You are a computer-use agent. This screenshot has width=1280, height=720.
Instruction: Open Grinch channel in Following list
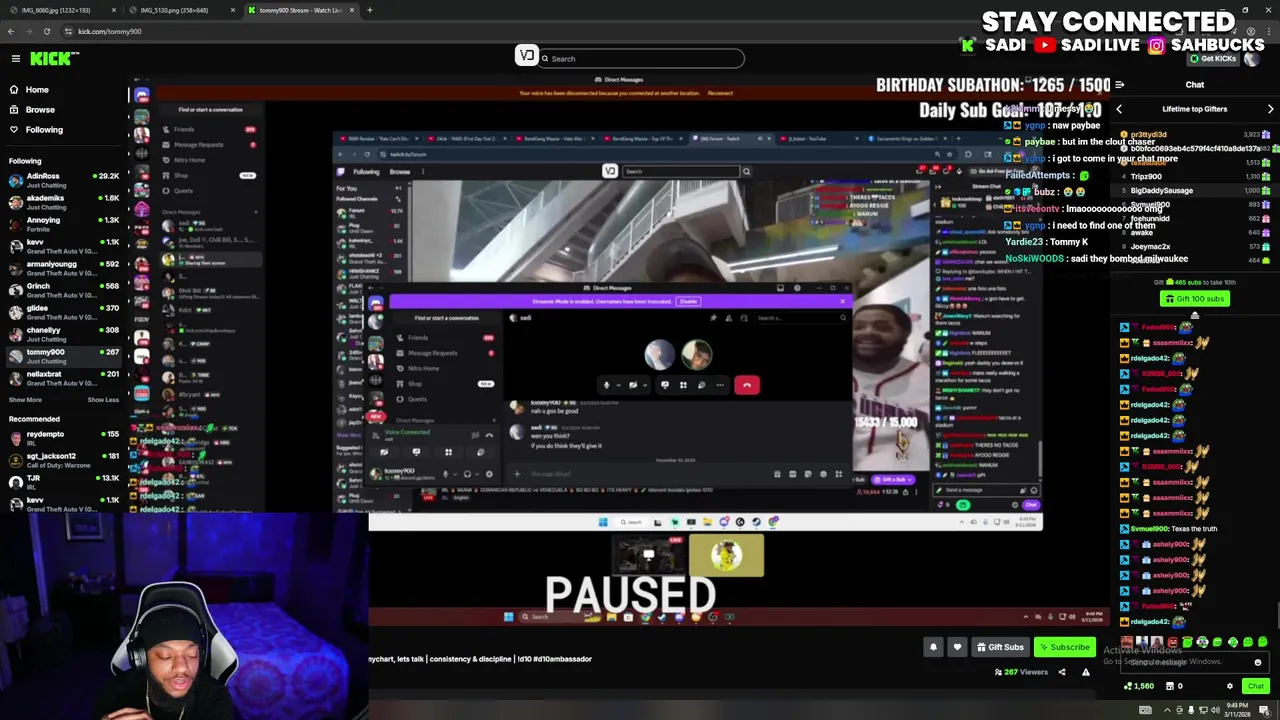pos(62,290)
